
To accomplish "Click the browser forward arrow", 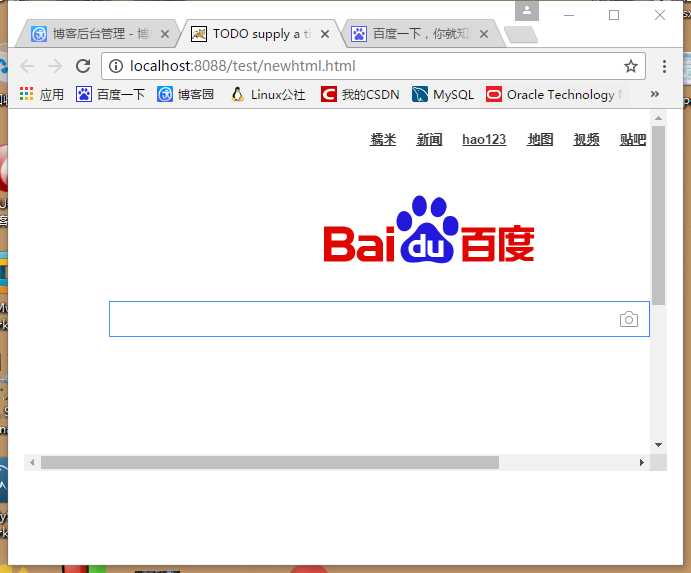I will point(55,66).
